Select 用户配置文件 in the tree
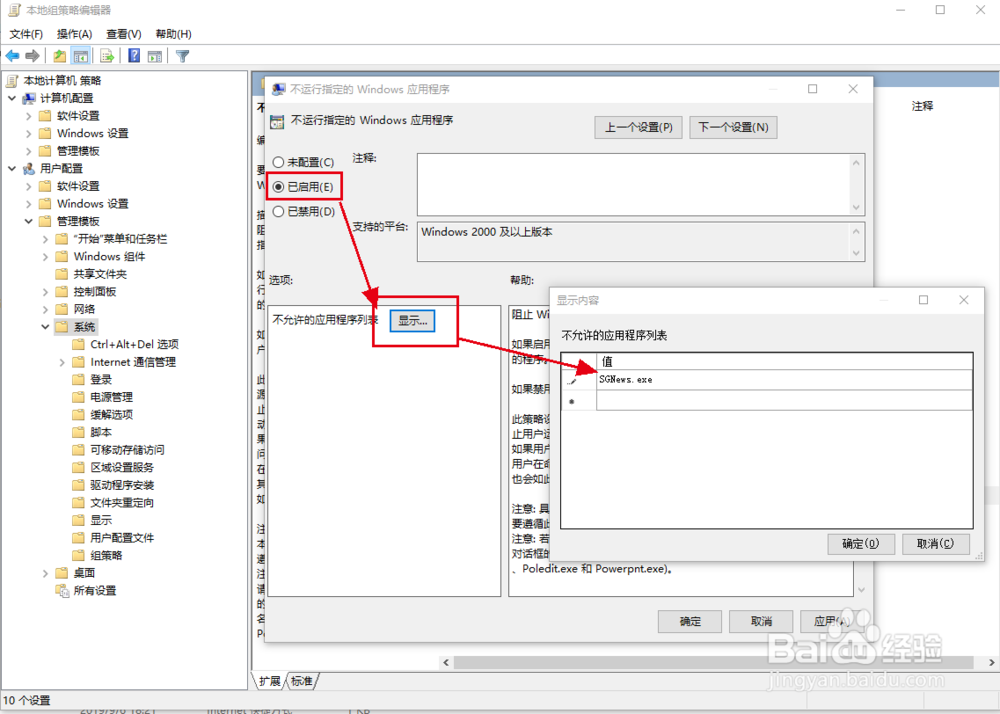This screenshot has height=714, width=1000. pos(122,537)
